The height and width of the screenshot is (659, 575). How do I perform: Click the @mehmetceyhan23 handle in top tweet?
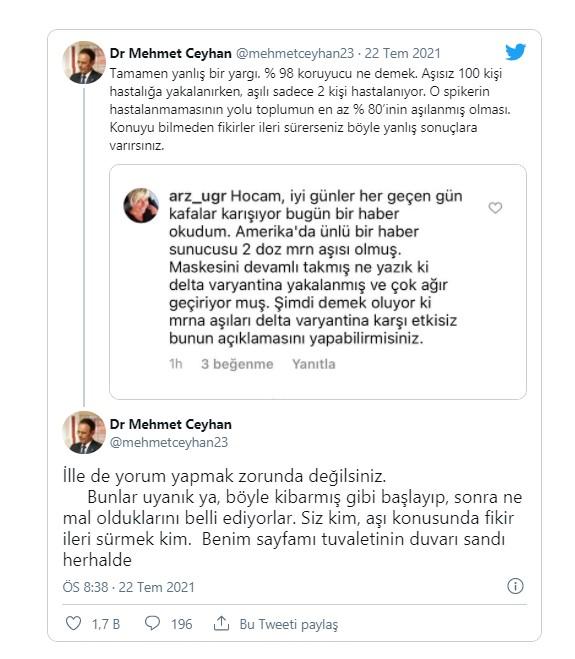tap(295, 53)
